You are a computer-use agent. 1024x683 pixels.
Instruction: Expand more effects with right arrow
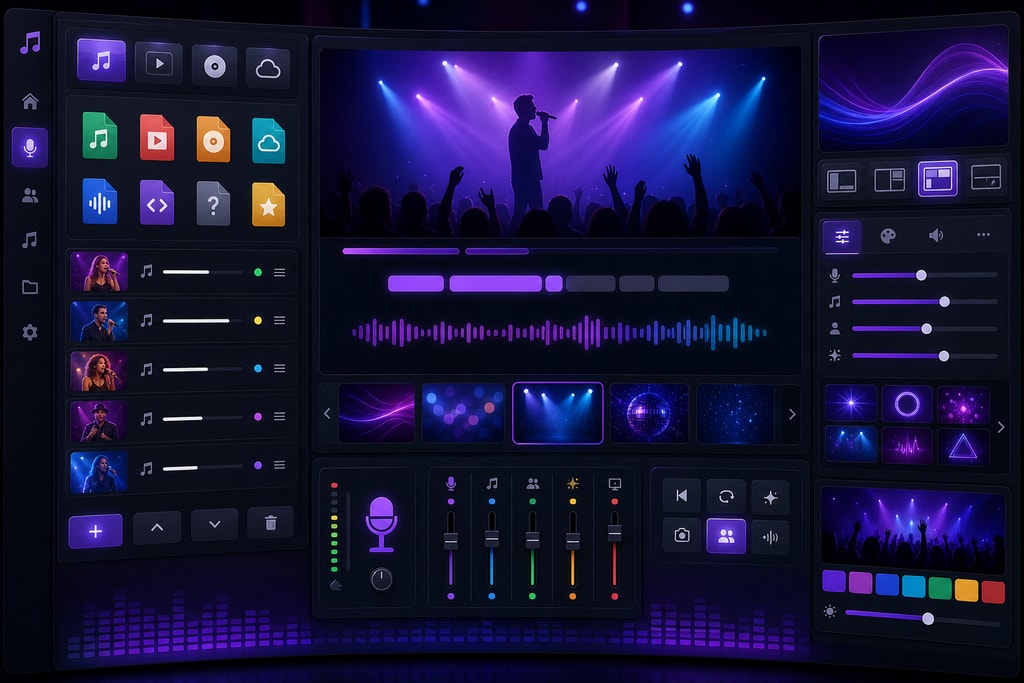(1001, 427)
